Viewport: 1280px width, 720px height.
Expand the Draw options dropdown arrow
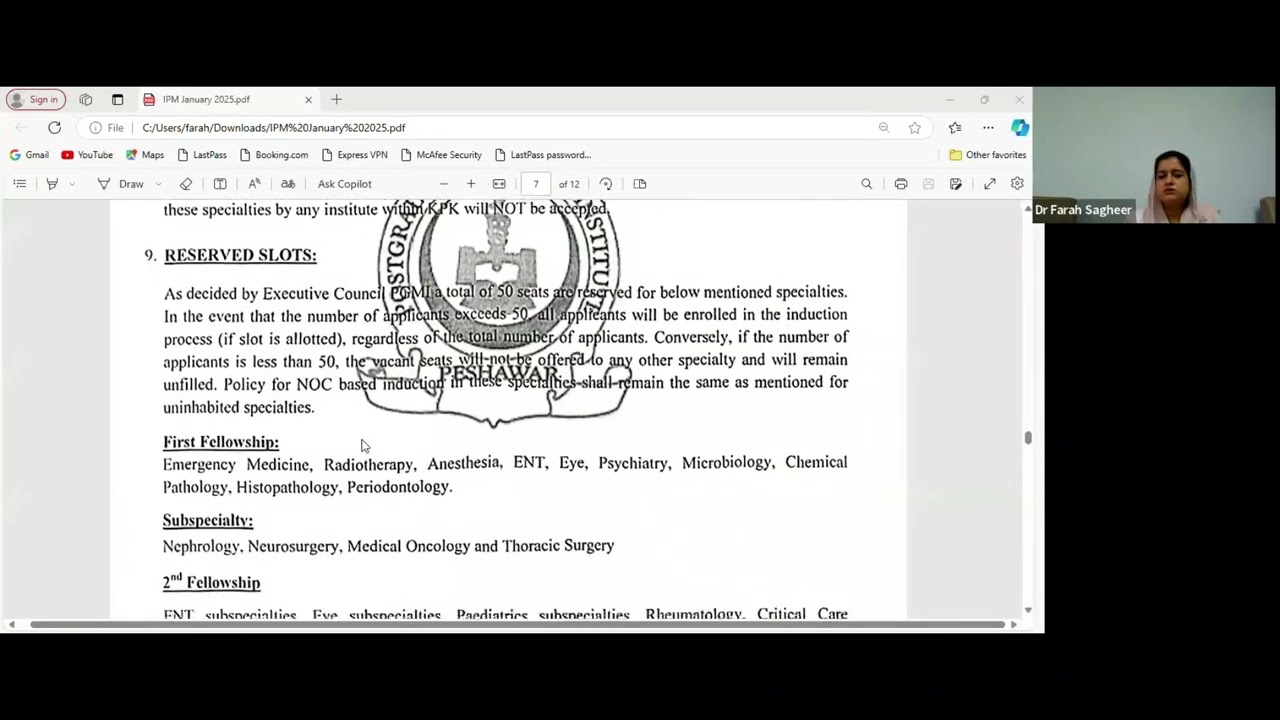tap(158, 184)
